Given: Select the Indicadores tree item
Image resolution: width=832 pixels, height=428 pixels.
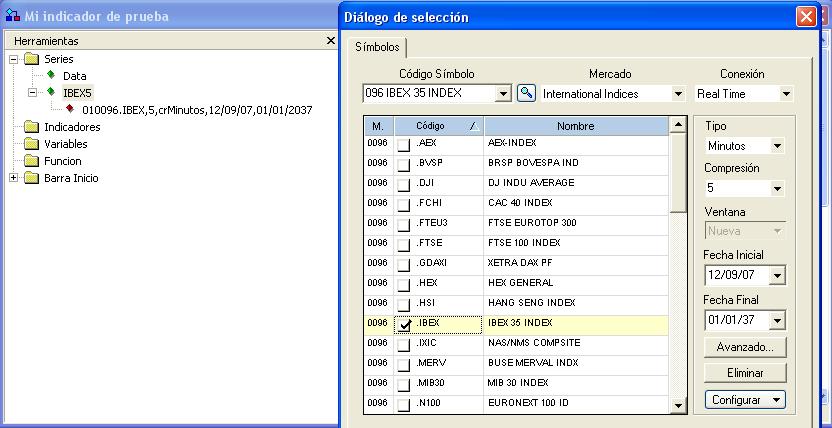Looking at the screenshot, I should pyautogui.click(x=72, y=127).
